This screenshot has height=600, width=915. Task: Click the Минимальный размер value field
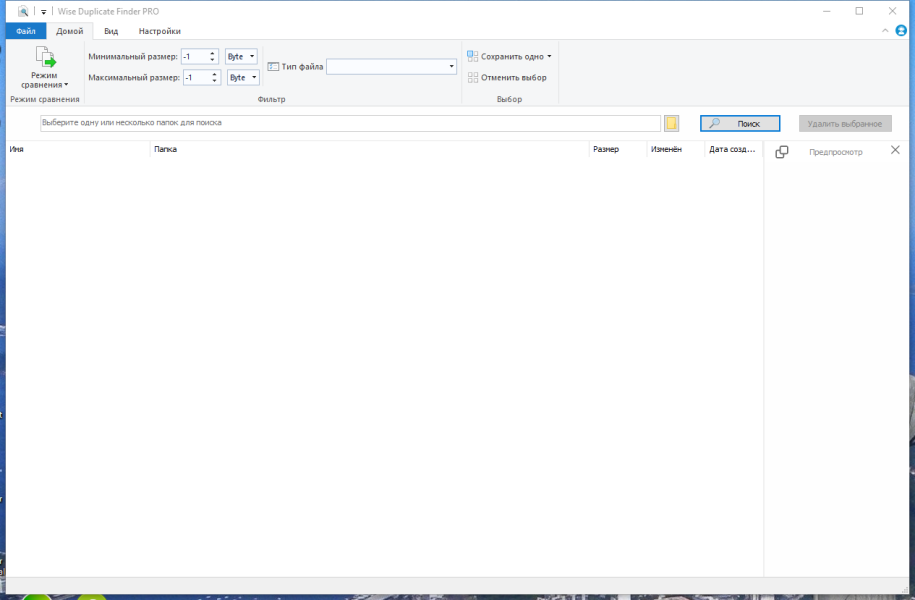(194, 57)
